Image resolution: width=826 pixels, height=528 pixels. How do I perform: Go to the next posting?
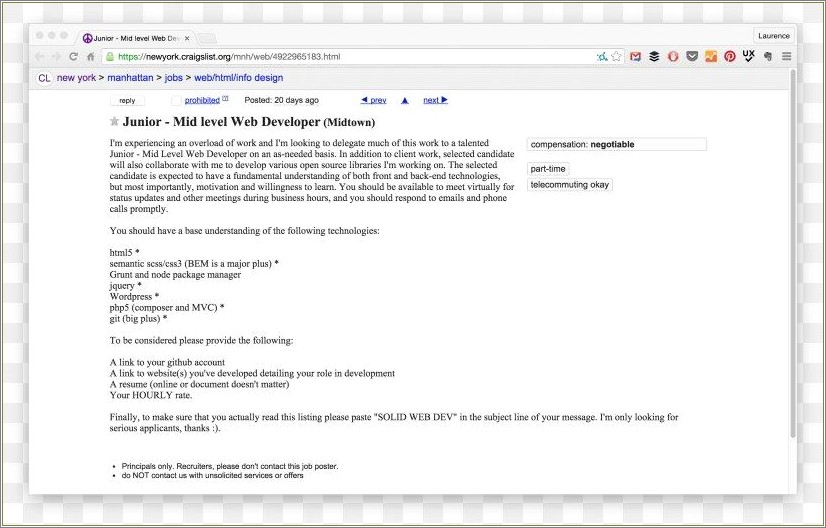click(x=436, y=100)
